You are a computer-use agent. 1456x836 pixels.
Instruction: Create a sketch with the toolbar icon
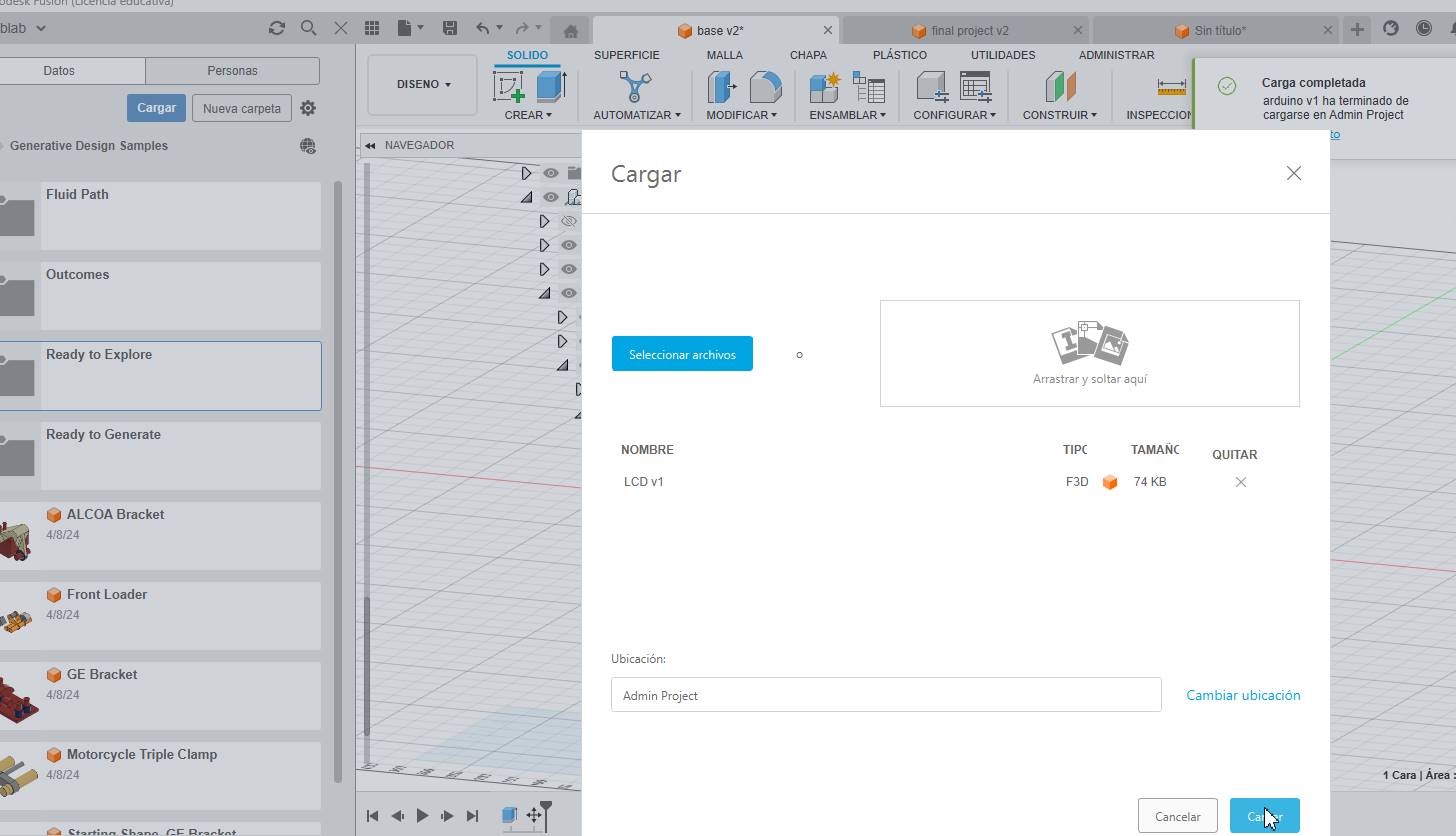tap(509, 87)
